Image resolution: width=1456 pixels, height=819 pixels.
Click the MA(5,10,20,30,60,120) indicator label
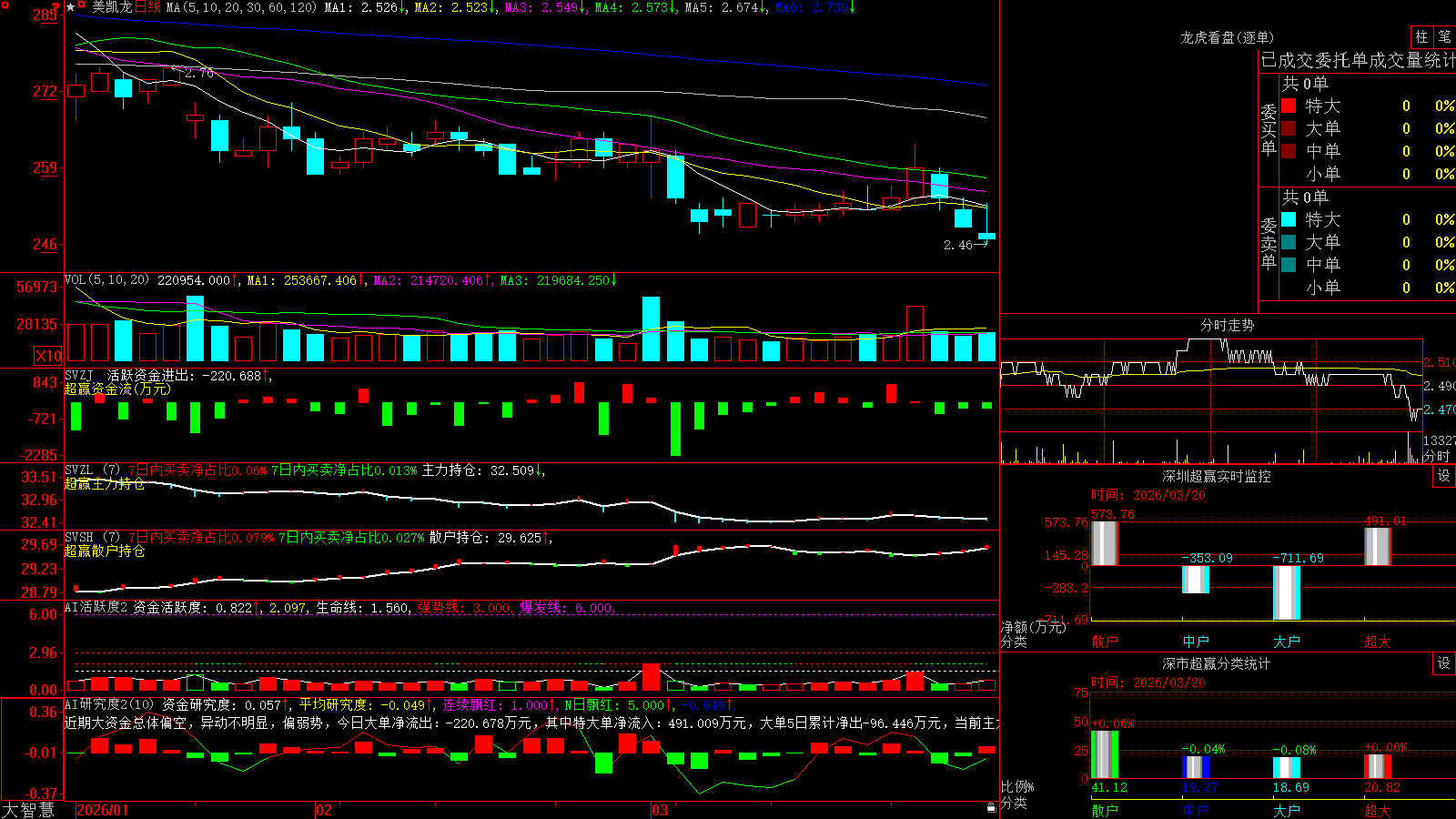pos(241,7)
